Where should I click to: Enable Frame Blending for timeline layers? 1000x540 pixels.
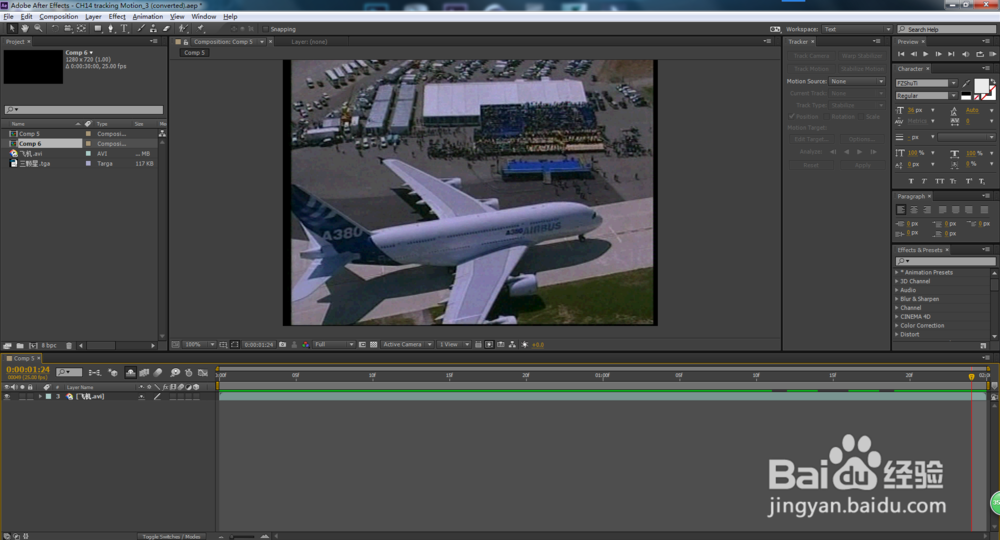pos(144,372)
